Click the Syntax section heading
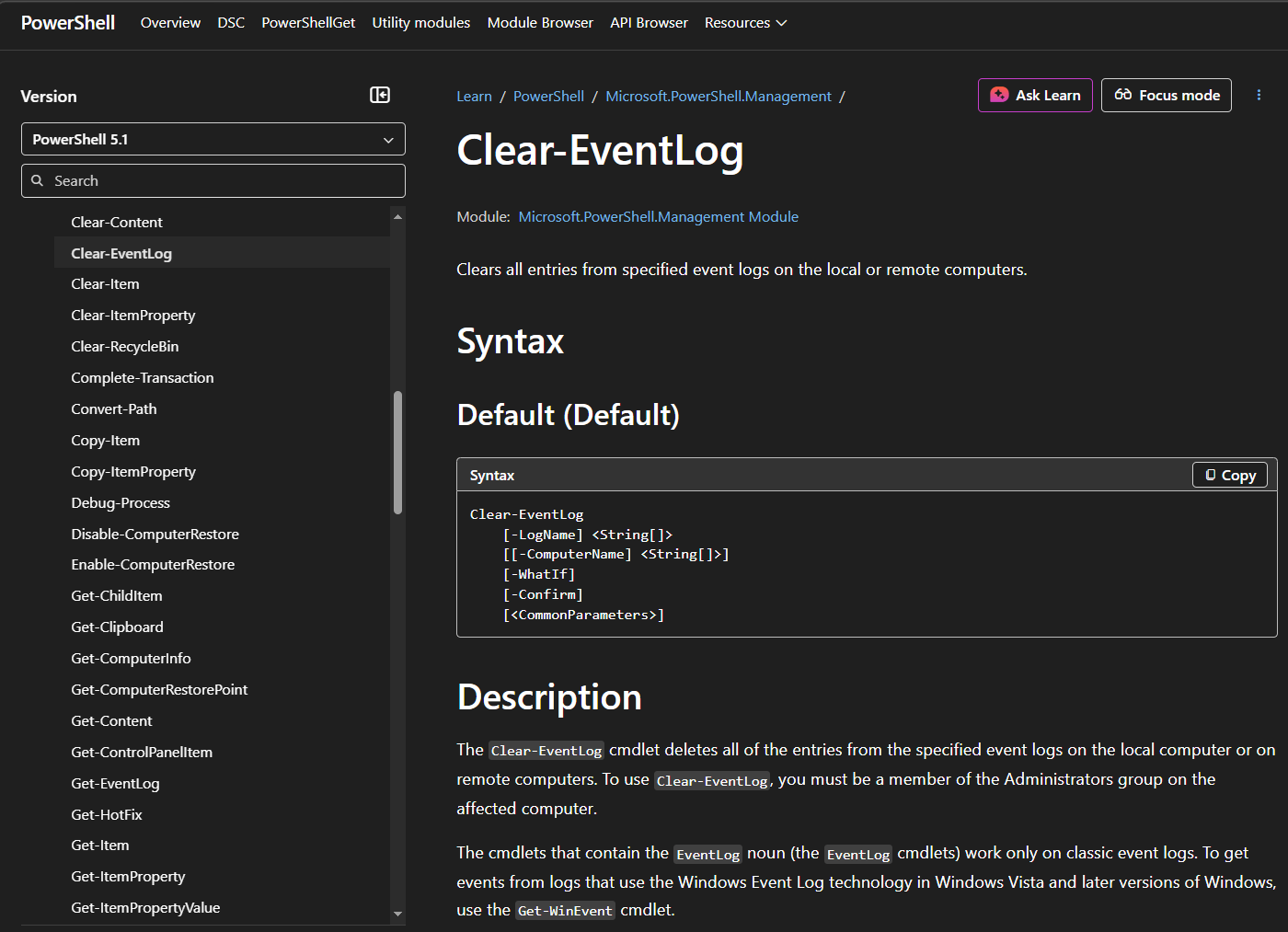Screen dimensions: 1288x932 pyautogui.click(x=511, y=341)
